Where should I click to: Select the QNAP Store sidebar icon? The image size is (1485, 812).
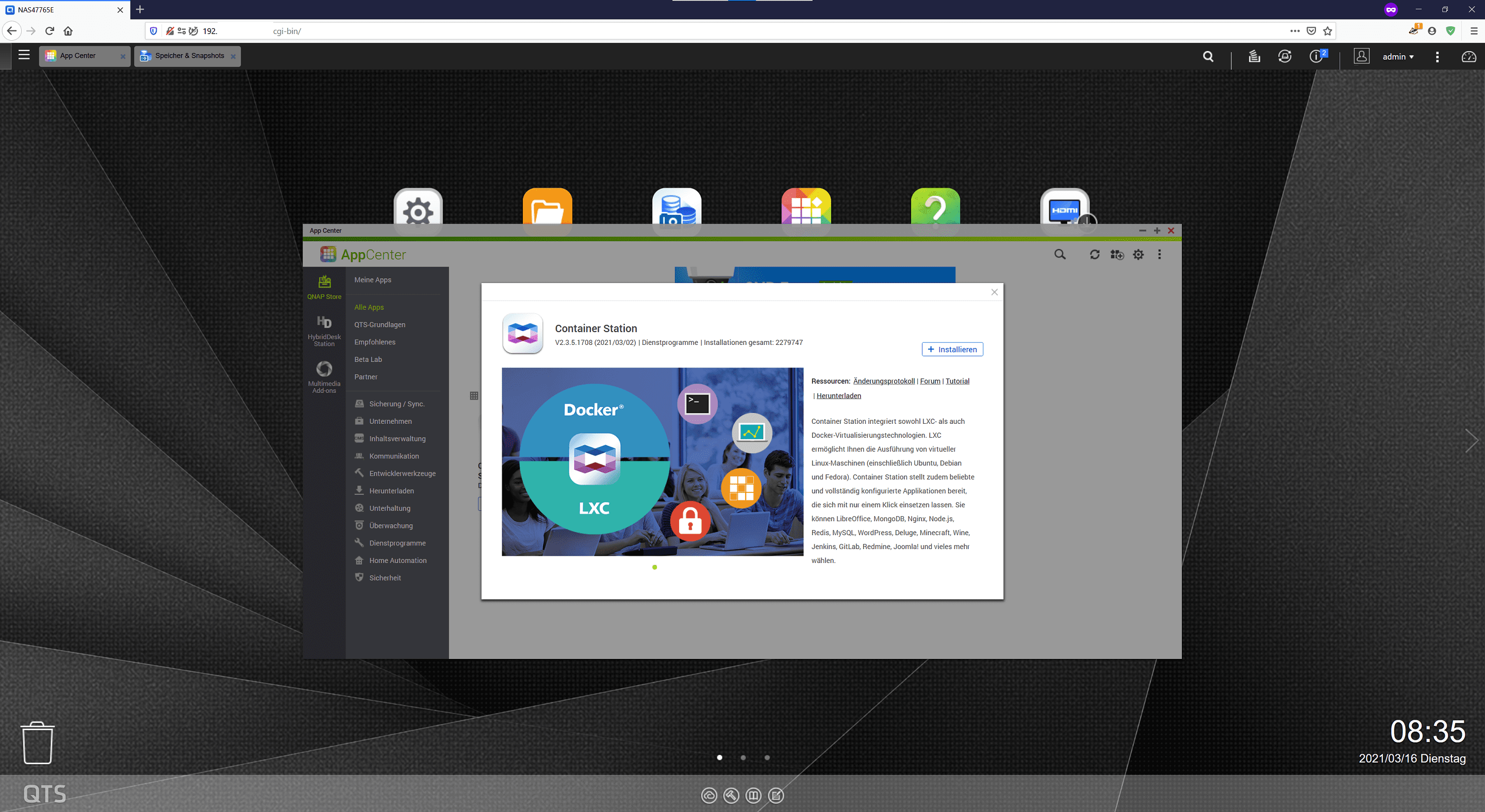click(x=324, y=287)
